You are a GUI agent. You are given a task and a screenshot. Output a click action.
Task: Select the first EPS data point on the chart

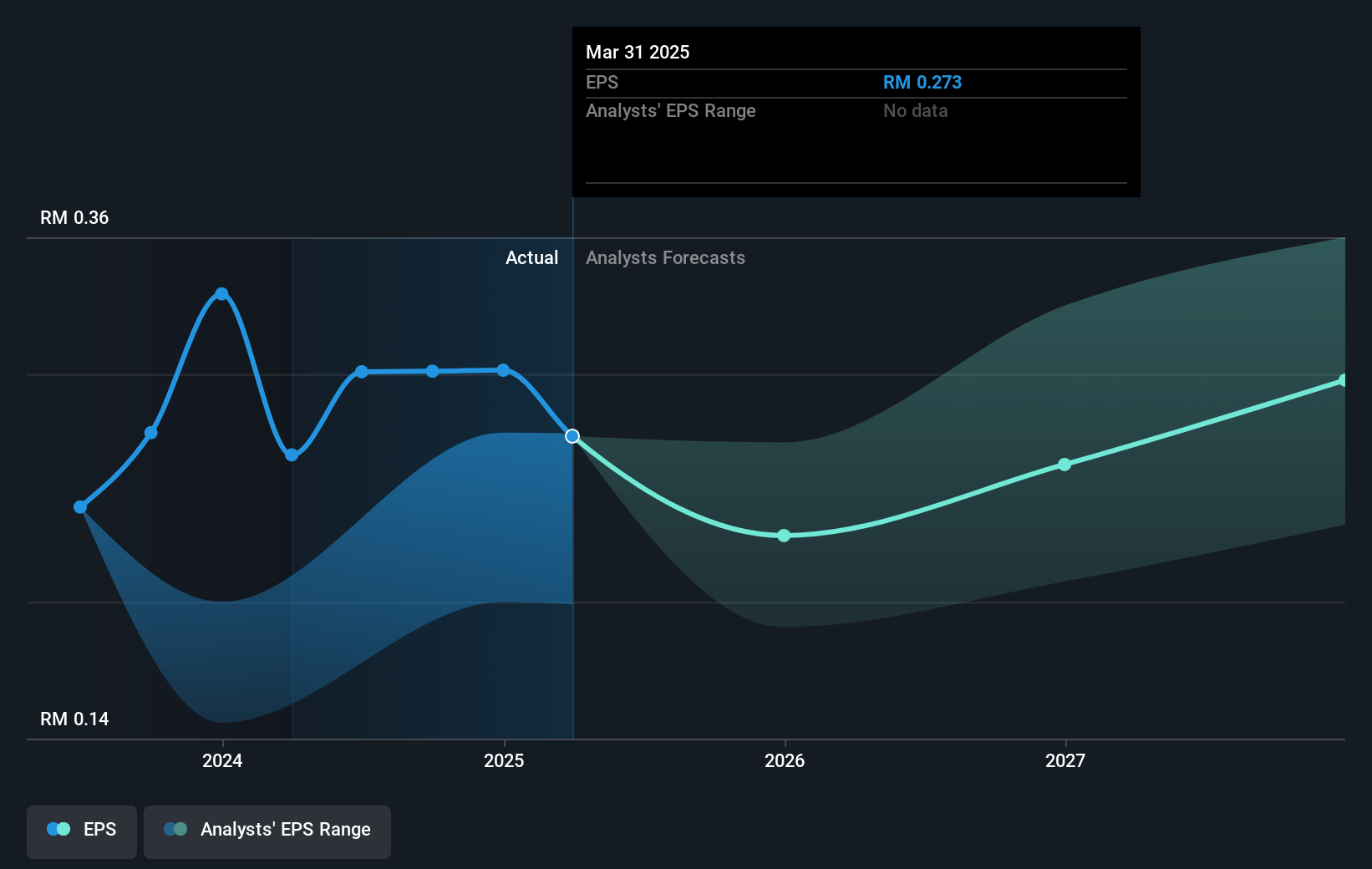(x=79, y=506)
